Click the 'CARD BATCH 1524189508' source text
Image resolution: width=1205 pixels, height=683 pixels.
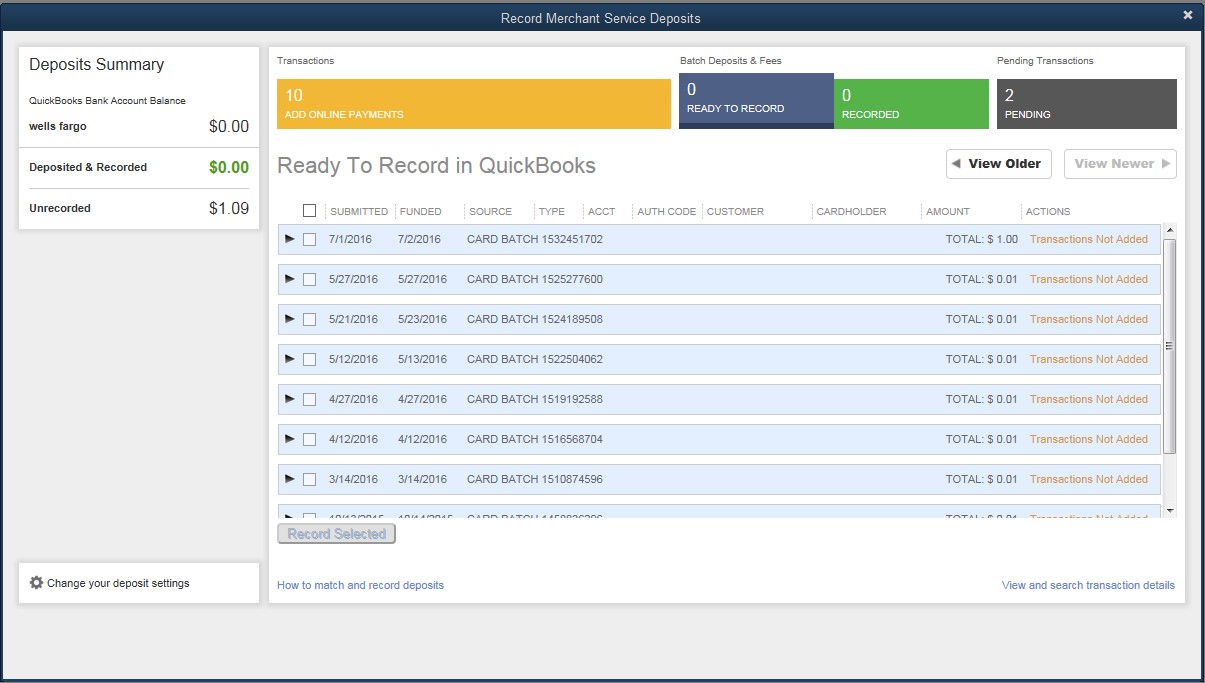535,319
